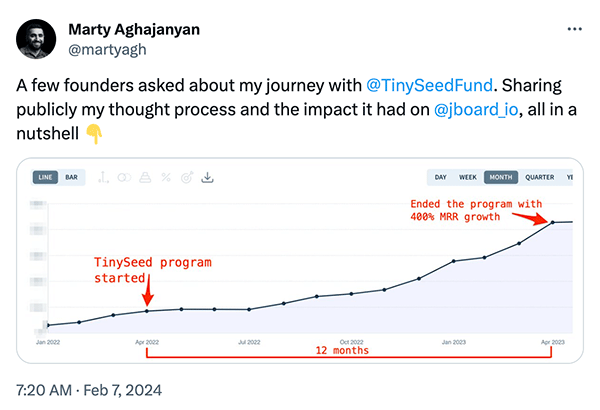Toggle the percentage view icon
Image resolution: width=600 pixels, height=410 pixels.
tap(166, 177)
